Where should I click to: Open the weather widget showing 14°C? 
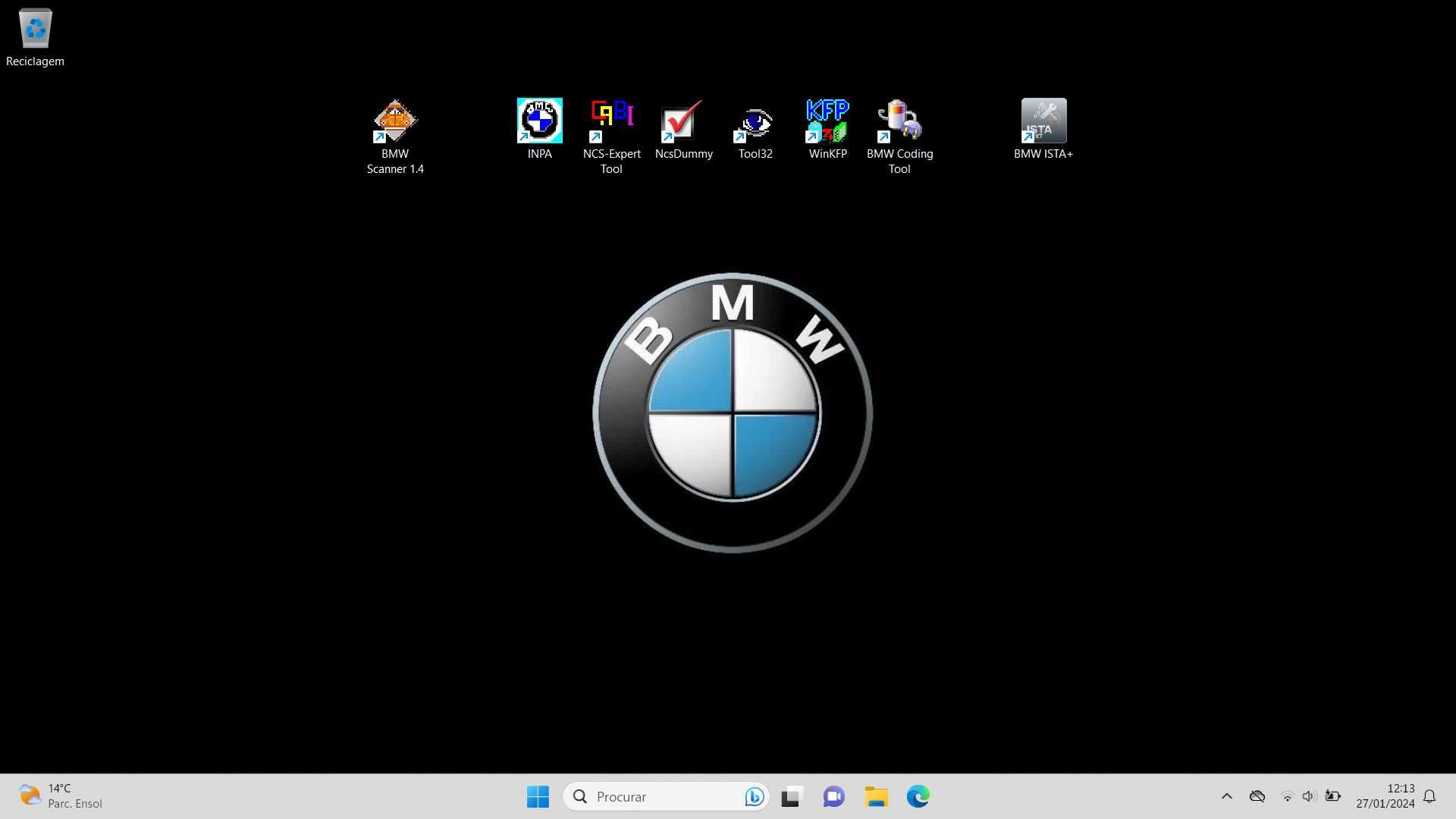click(61, 796)
